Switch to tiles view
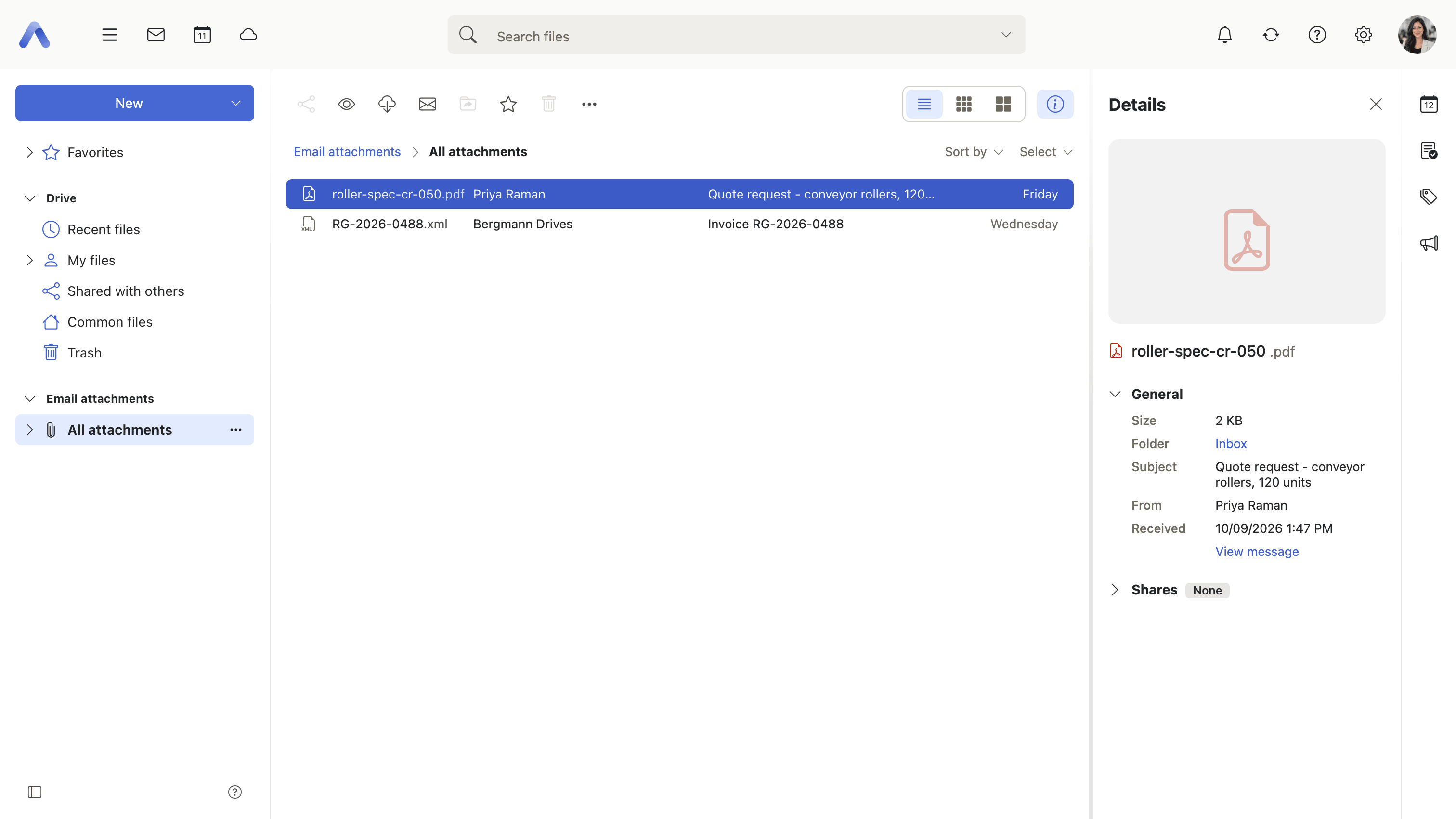This screenshot has height=819, width=1456. tap(1003, 104)
